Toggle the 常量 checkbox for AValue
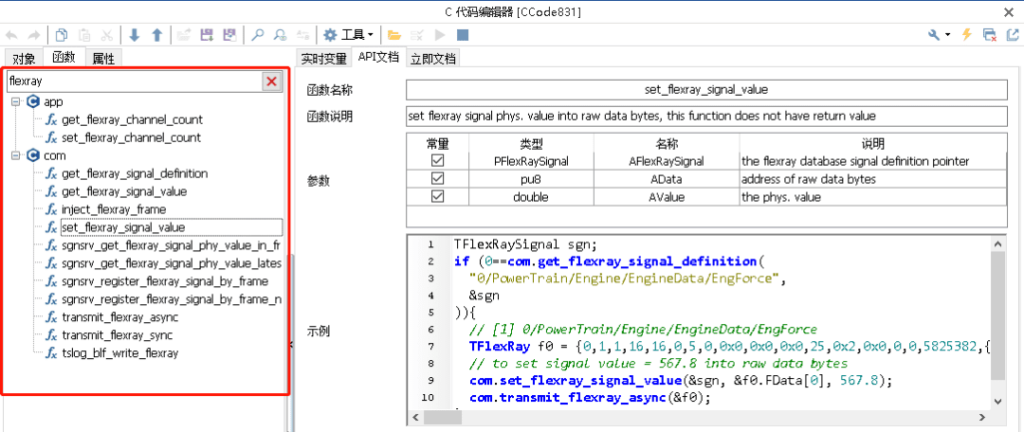1024x432 pixels. pos(438,196)
